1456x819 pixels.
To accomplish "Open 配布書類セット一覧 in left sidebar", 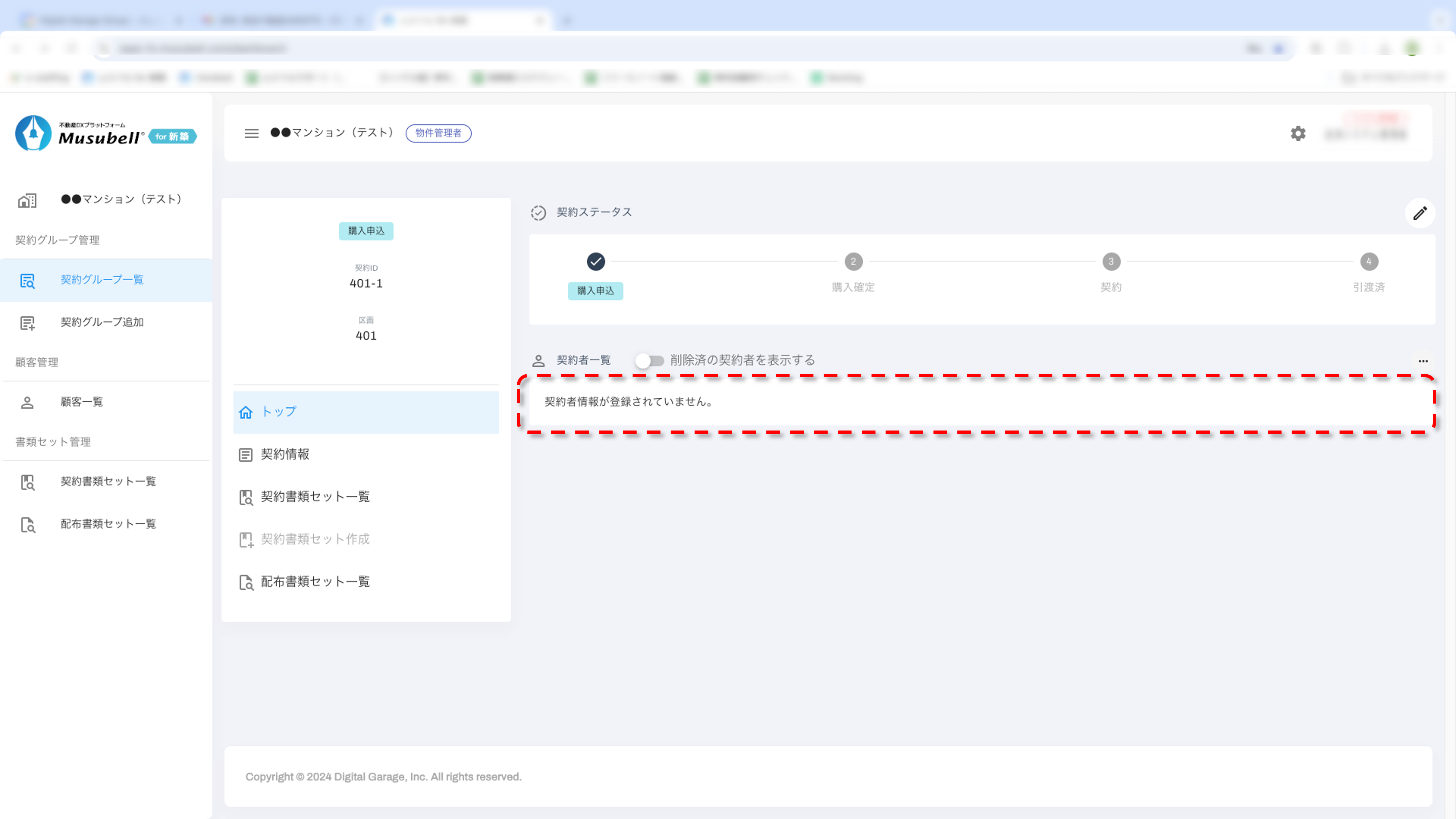I will [108, 524].
